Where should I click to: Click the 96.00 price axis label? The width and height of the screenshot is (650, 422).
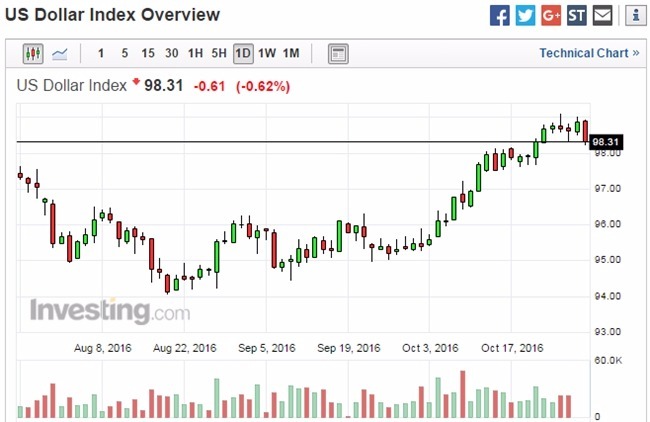(608, 224)
